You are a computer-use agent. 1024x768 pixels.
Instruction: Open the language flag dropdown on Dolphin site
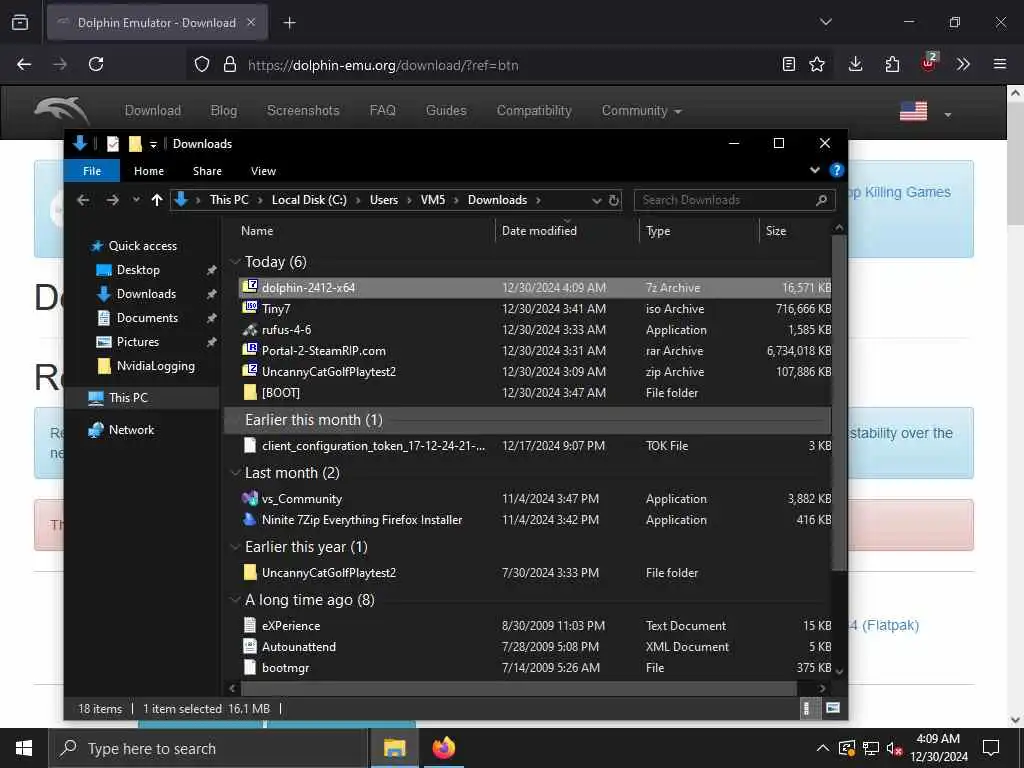(948, 114)
